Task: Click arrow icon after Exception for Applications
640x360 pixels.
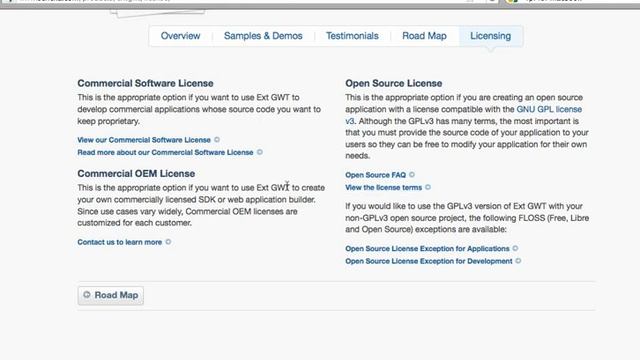Action: click(516, 248)
